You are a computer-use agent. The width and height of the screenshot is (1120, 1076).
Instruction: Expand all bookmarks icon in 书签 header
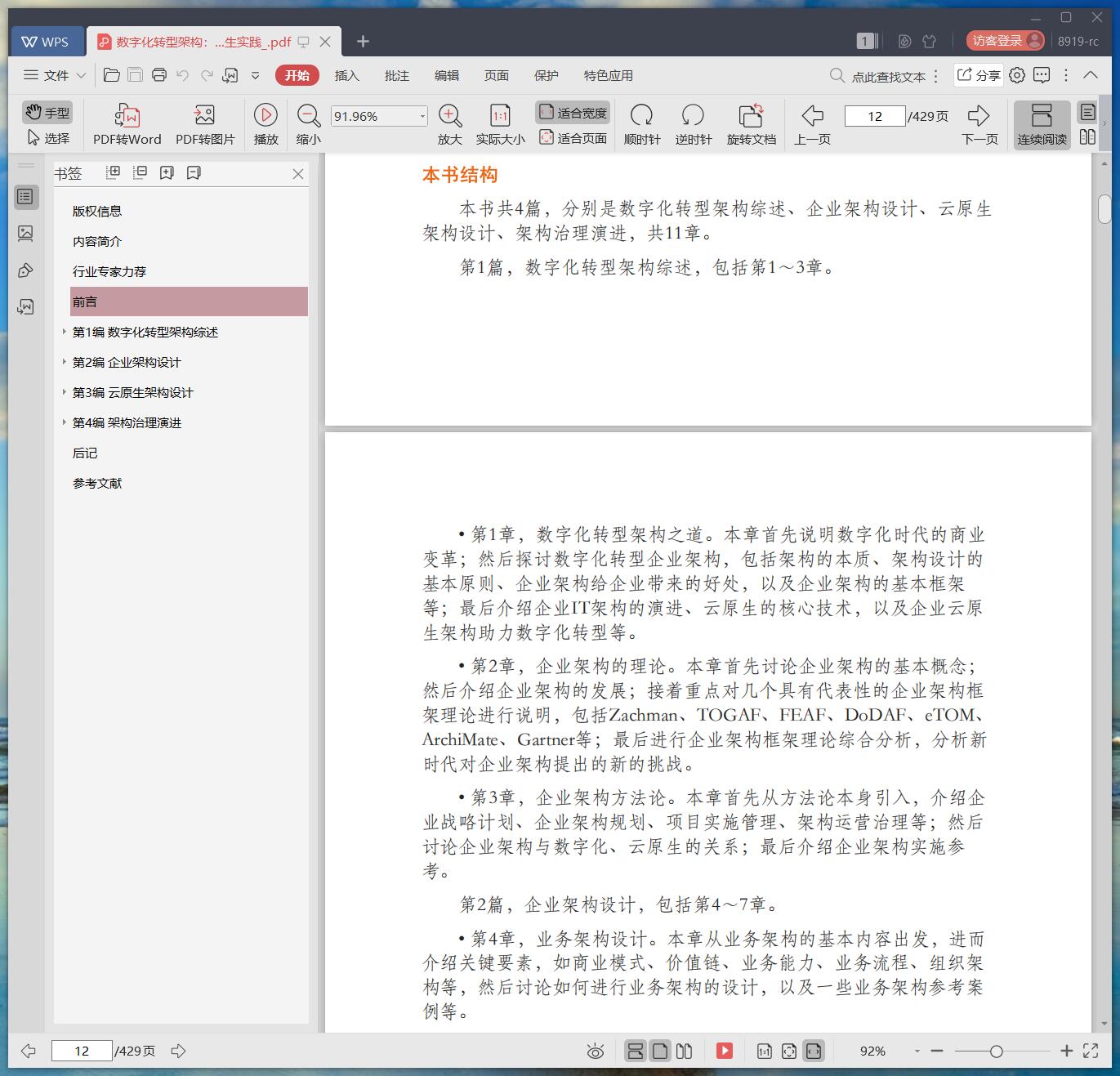point(114,172)
